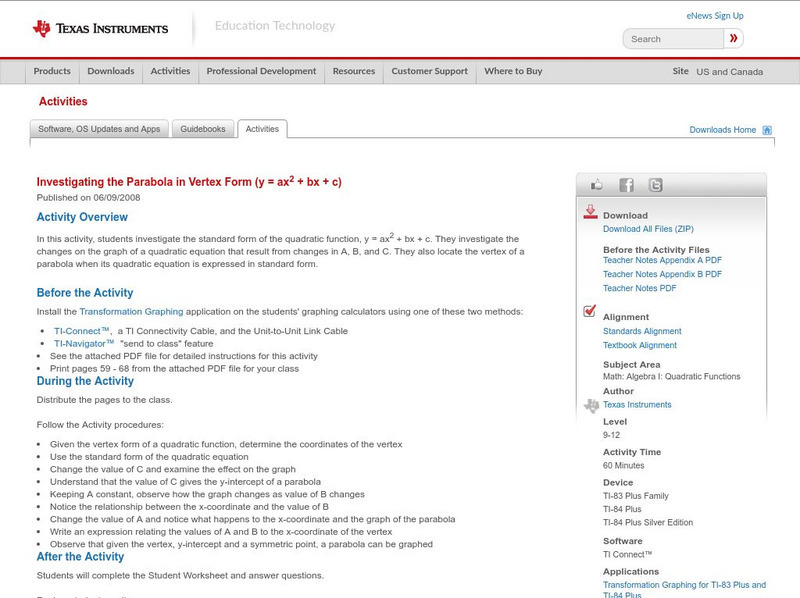Screen dimensions: 800x598
Task: Click Math: Algebra I: Quadratic Functions text
Action: click(x=671, y=377)
